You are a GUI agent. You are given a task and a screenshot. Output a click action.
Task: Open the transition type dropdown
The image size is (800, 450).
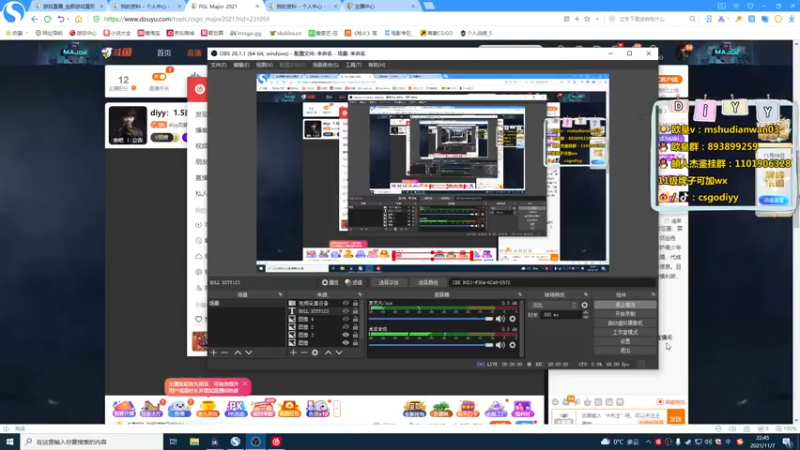[554, 305]
